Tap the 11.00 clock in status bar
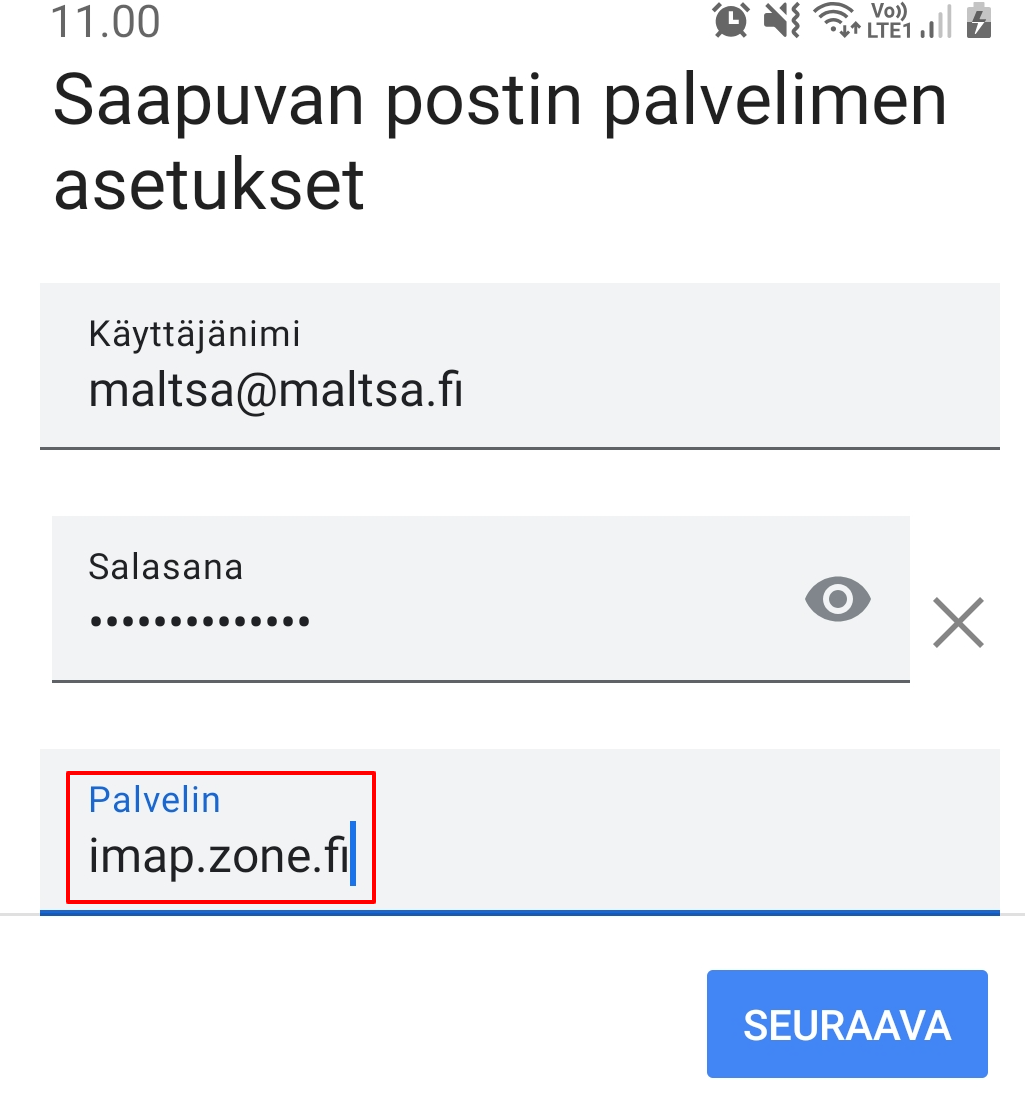The height and width of the screenshot is (1100, 1025). (x=106, y=22)
